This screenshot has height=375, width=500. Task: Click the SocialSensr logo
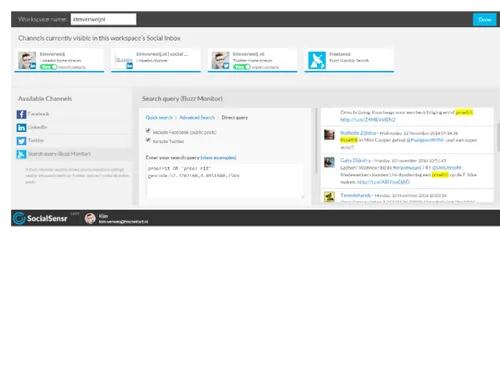coord(40,218)
